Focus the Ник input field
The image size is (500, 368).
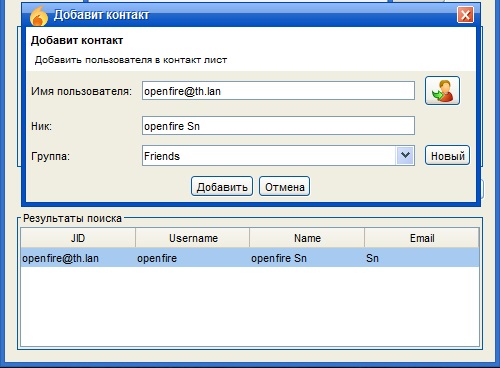coord(278,126)
